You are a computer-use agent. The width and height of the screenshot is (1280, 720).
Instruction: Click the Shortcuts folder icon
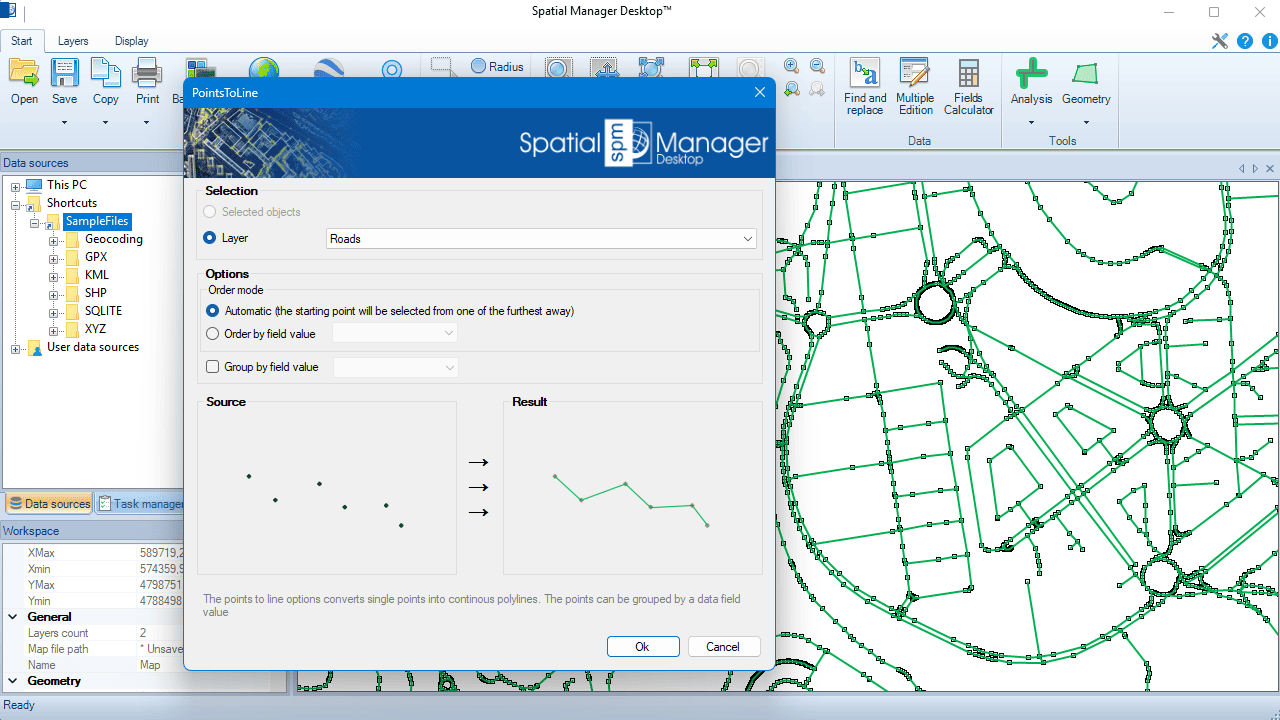click(x=34, y=203)
